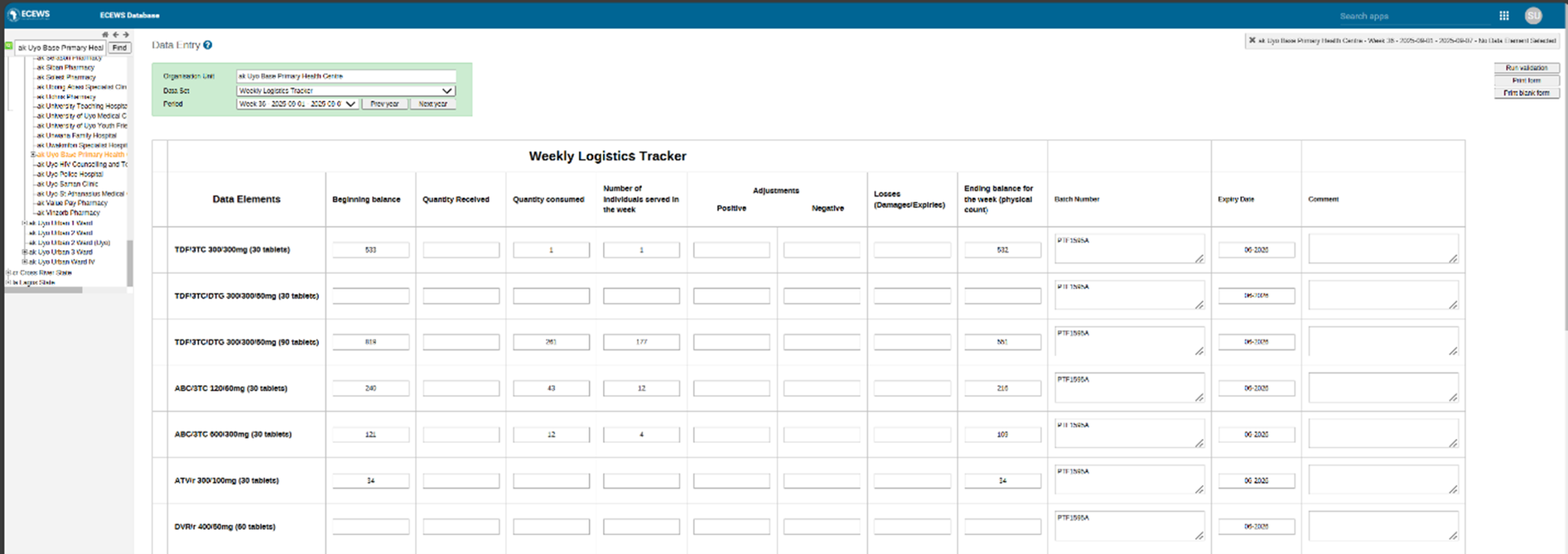Click the Prev year button
1568x554 pixels.
coord(385,104)
